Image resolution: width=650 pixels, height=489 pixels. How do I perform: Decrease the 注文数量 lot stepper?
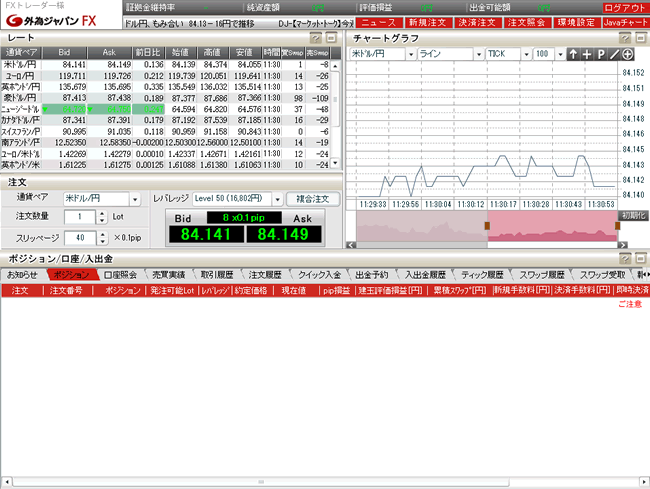coord(102,220)
